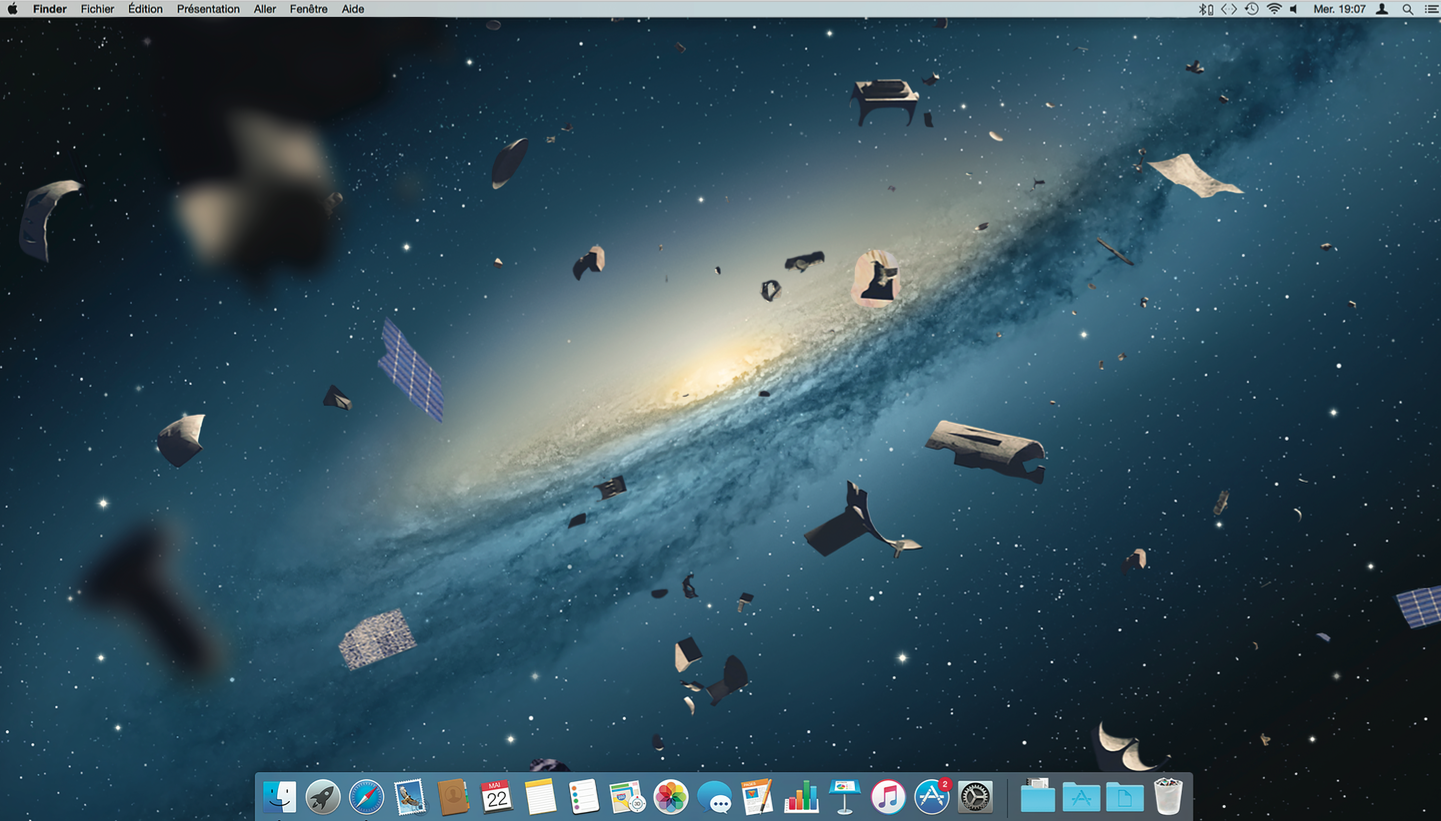Open the Time Machine status menu

(1251, 9)
